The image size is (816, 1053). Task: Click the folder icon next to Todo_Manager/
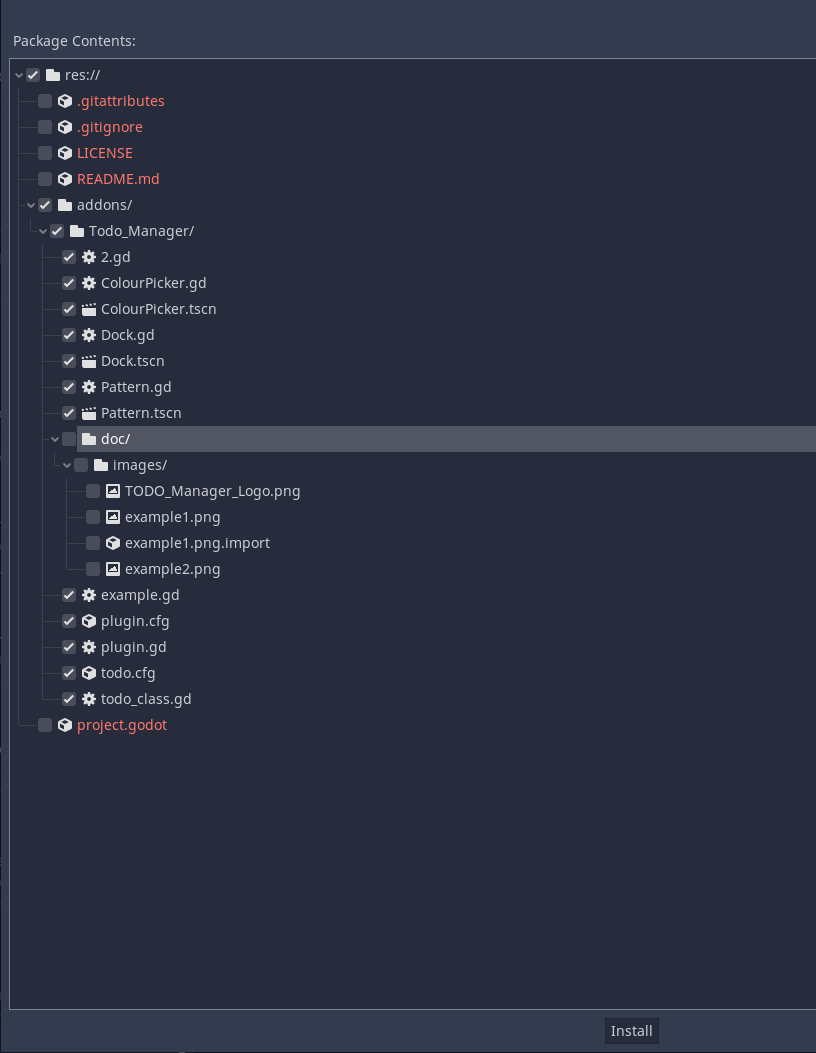77,231
